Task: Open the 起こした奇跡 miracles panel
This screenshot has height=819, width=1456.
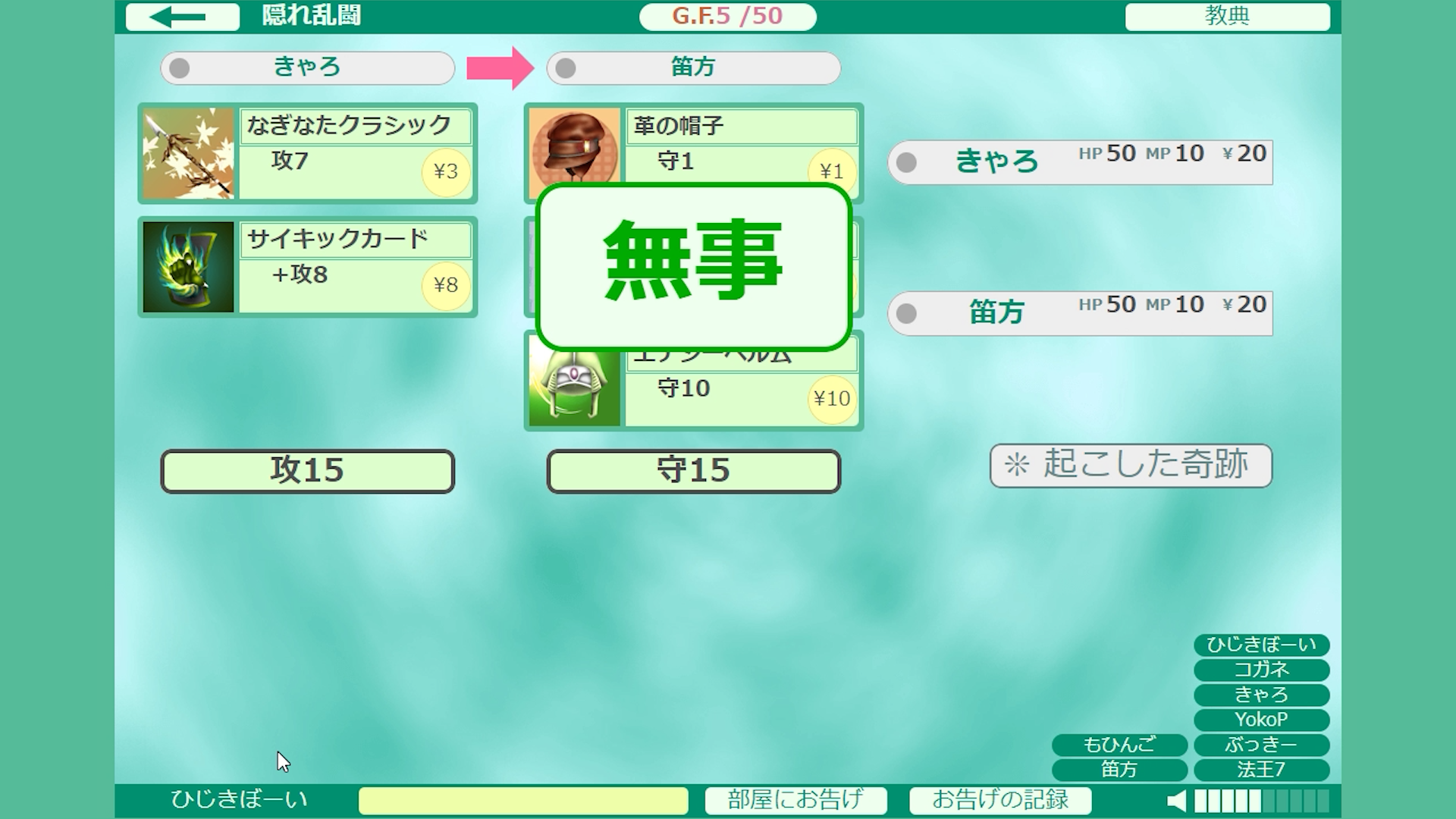Action: coord(1131,465)
